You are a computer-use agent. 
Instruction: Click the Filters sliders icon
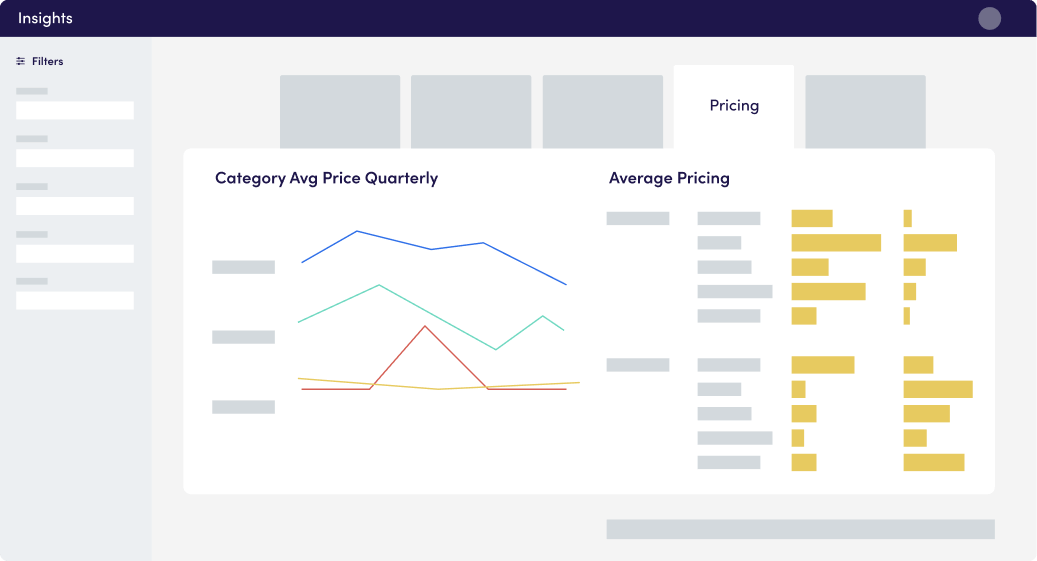pos(21,62)
